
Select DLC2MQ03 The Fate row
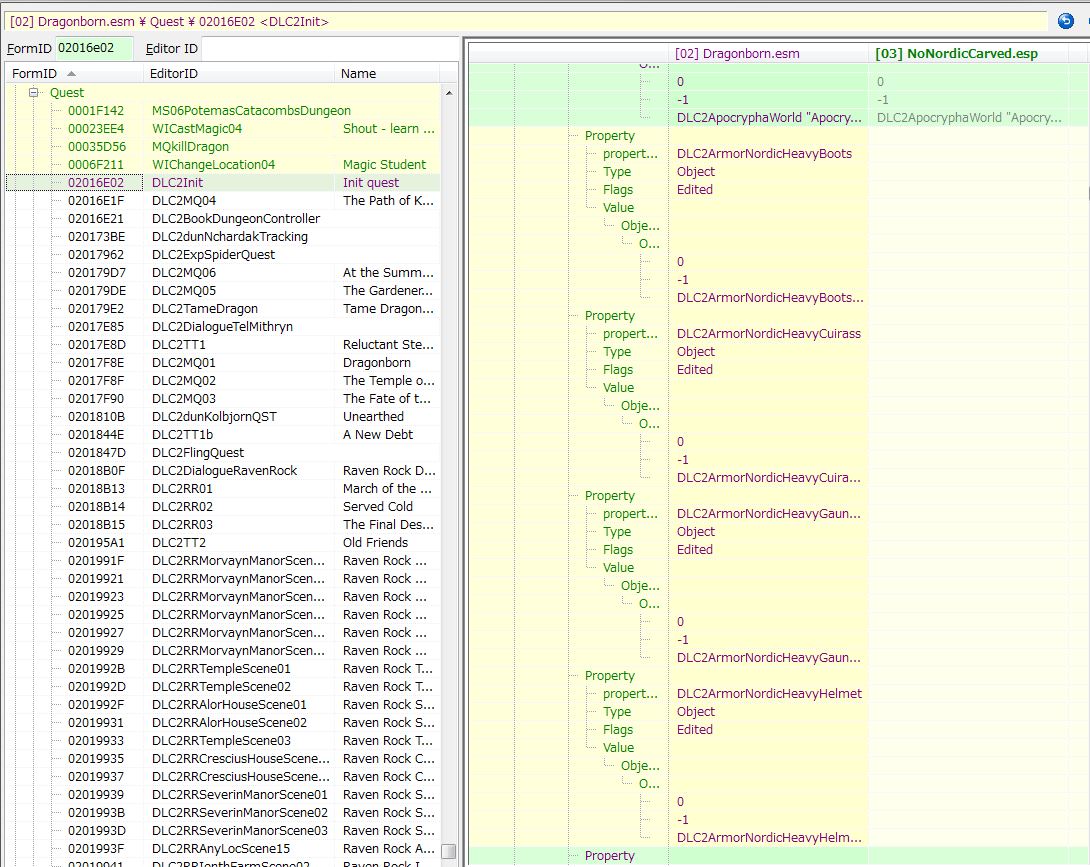[223, 399]
